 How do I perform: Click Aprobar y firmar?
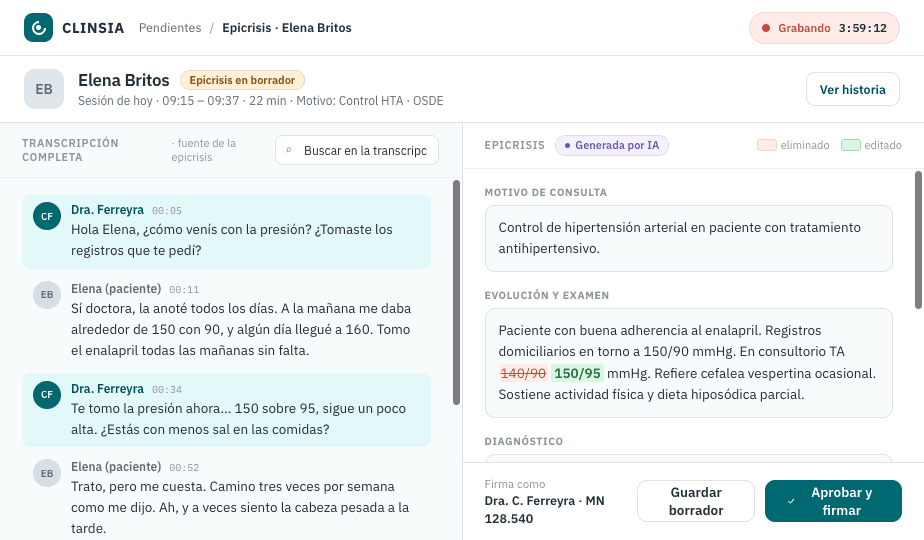833,501
